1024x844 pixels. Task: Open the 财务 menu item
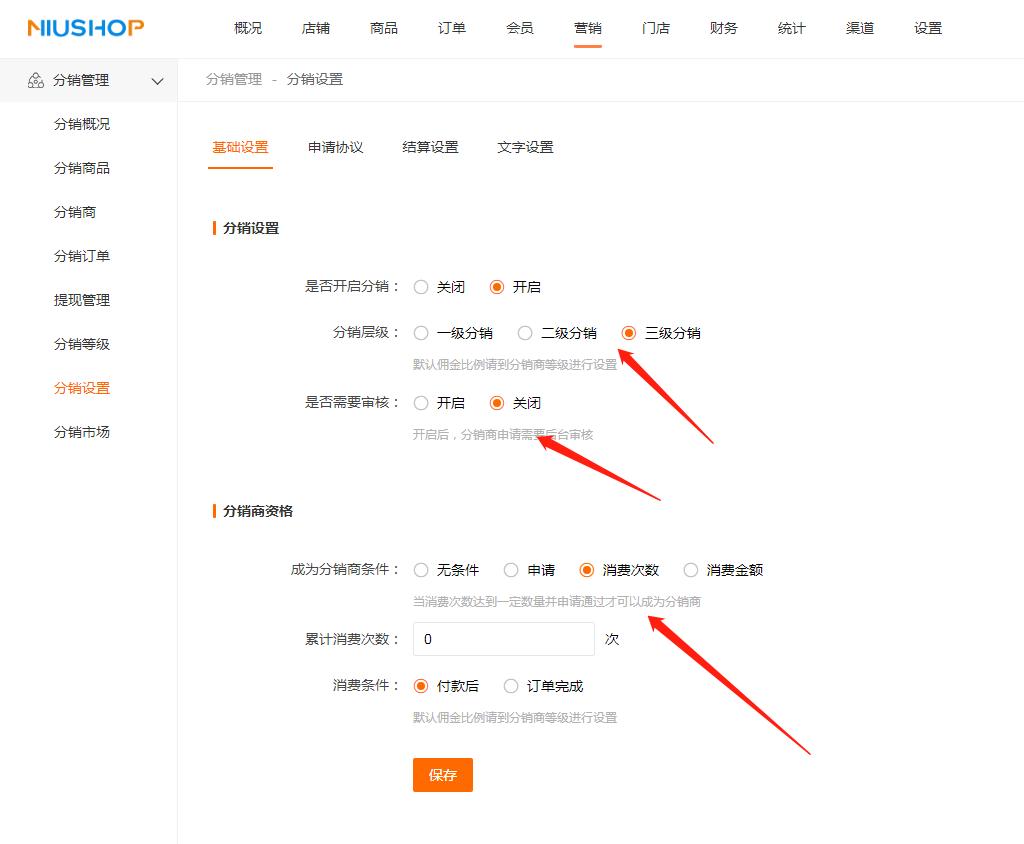(723, 28)
